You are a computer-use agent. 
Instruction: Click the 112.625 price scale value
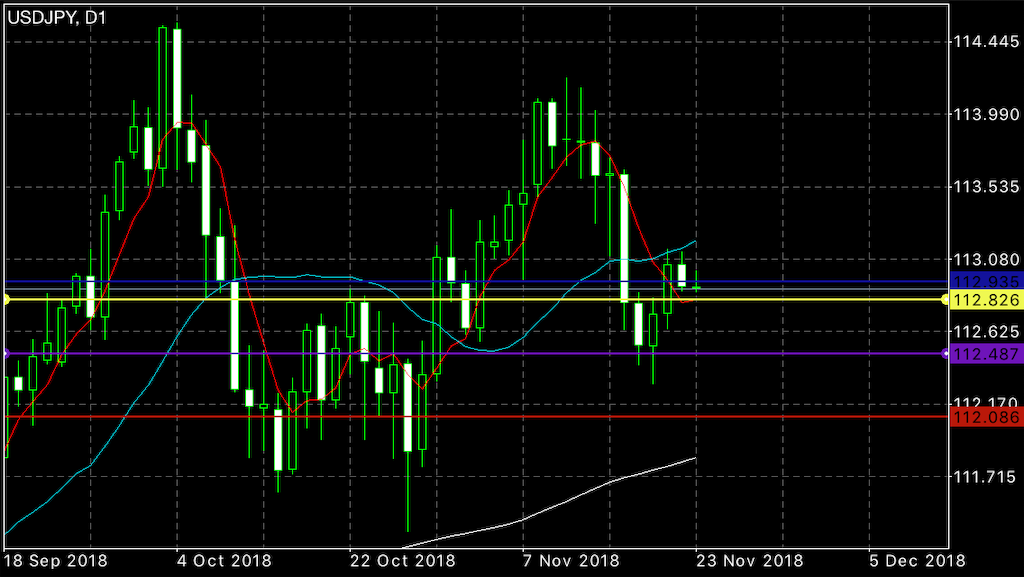(986, 332)
